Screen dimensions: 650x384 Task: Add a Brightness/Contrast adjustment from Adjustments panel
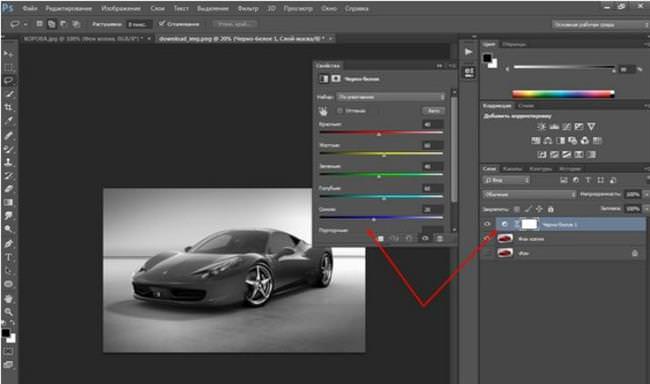541,126
